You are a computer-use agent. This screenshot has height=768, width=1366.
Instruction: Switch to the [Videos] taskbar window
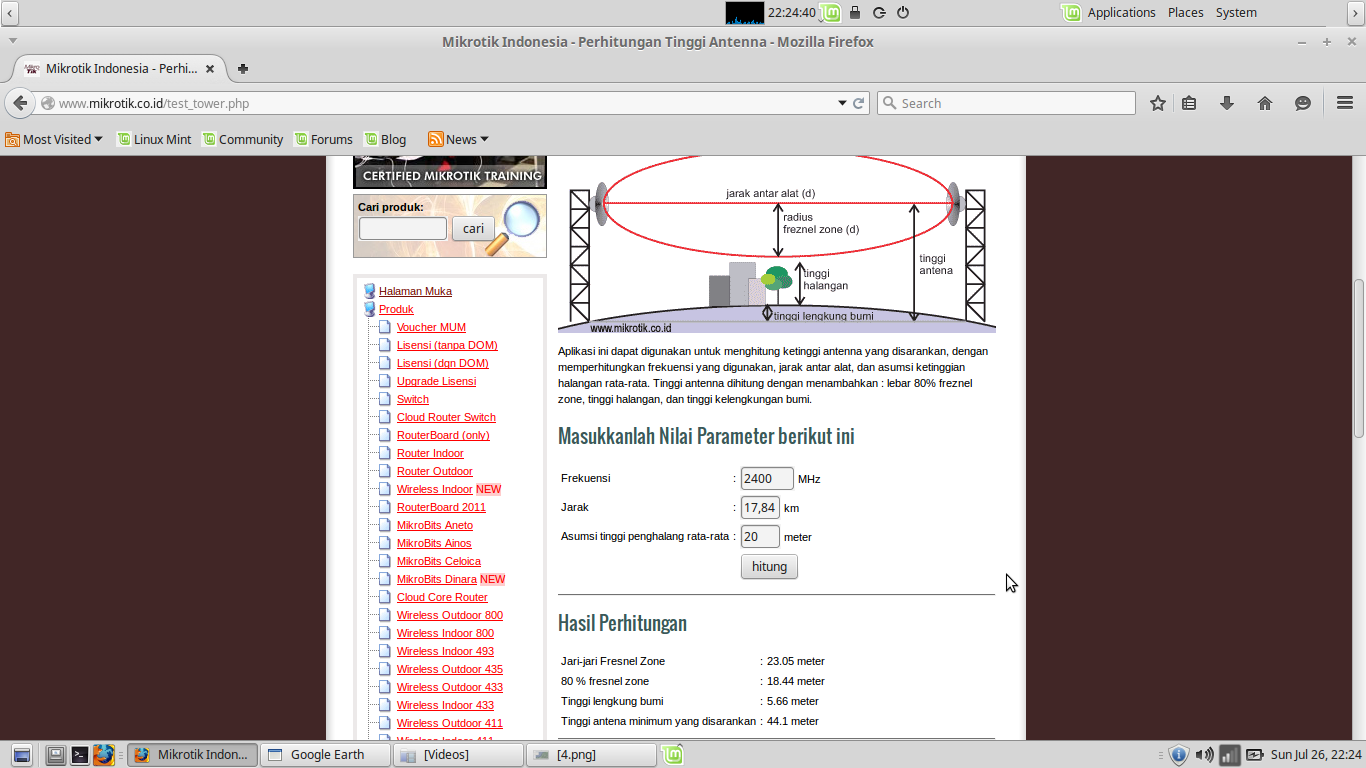pyautogui.click(x=457, y=755)
